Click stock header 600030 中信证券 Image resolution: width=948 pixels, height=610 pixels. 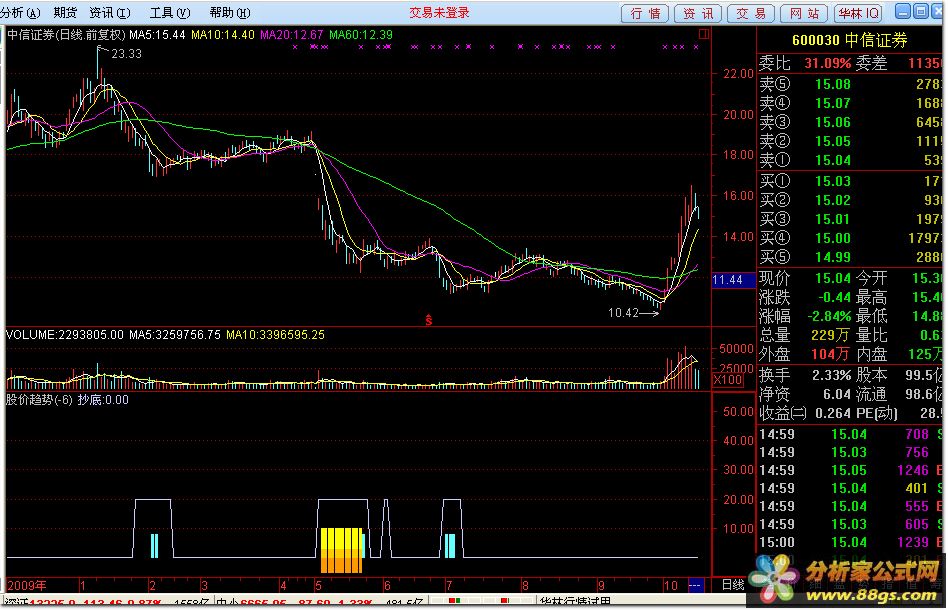849,41
